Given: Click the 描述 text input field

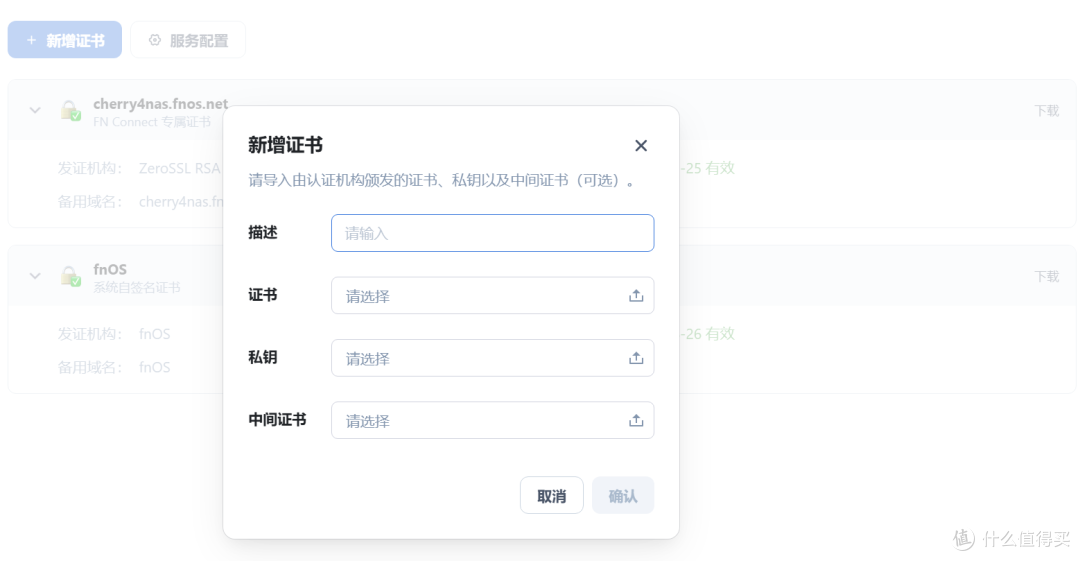Looking at the screenshot, I should (x=492, y=233).
